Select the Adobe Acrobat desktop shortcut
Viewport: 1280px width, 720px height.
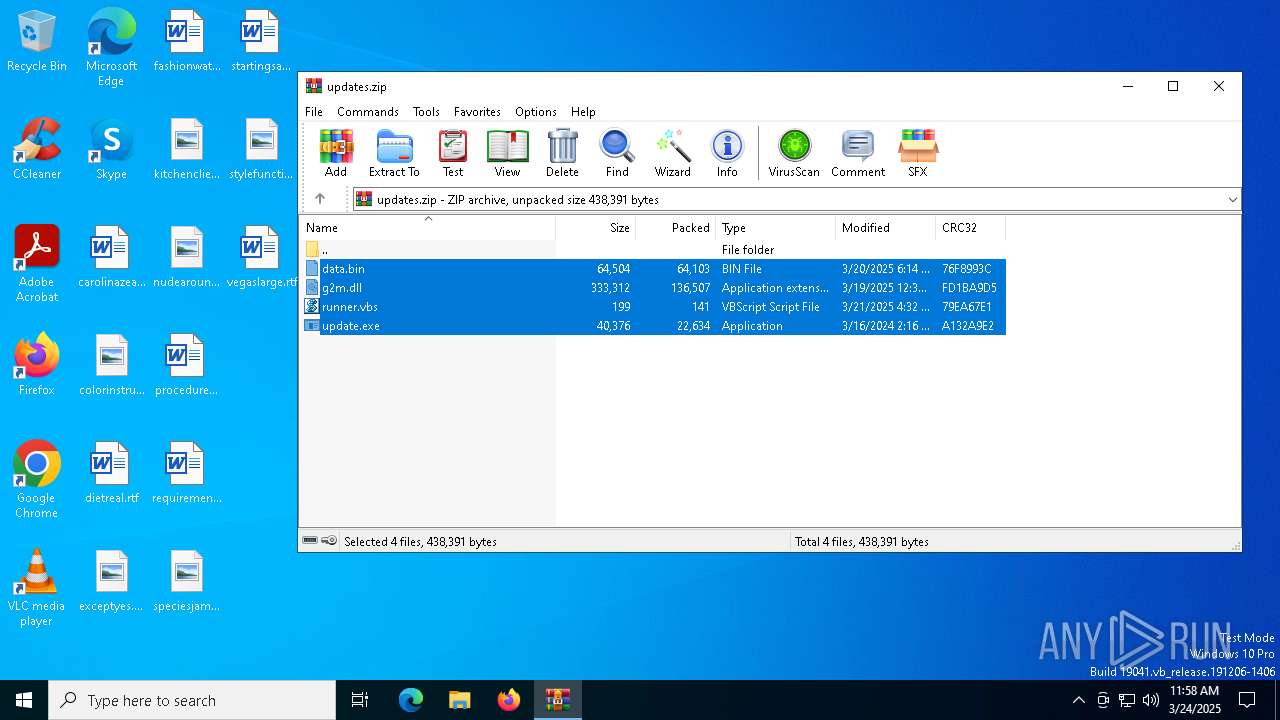(37, 264)
